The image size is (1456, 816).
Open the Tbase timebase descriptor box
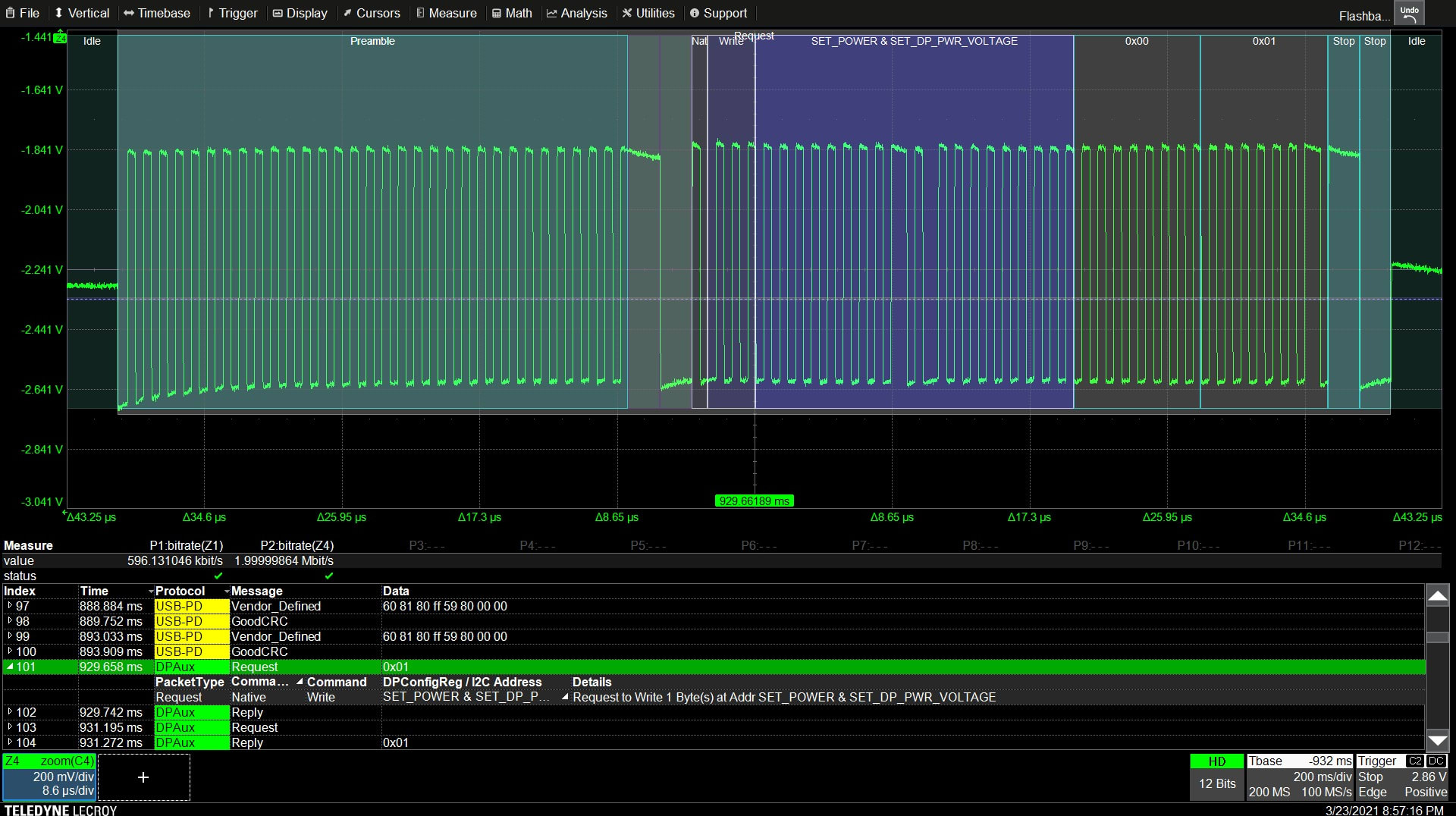tap(1300, 777)
